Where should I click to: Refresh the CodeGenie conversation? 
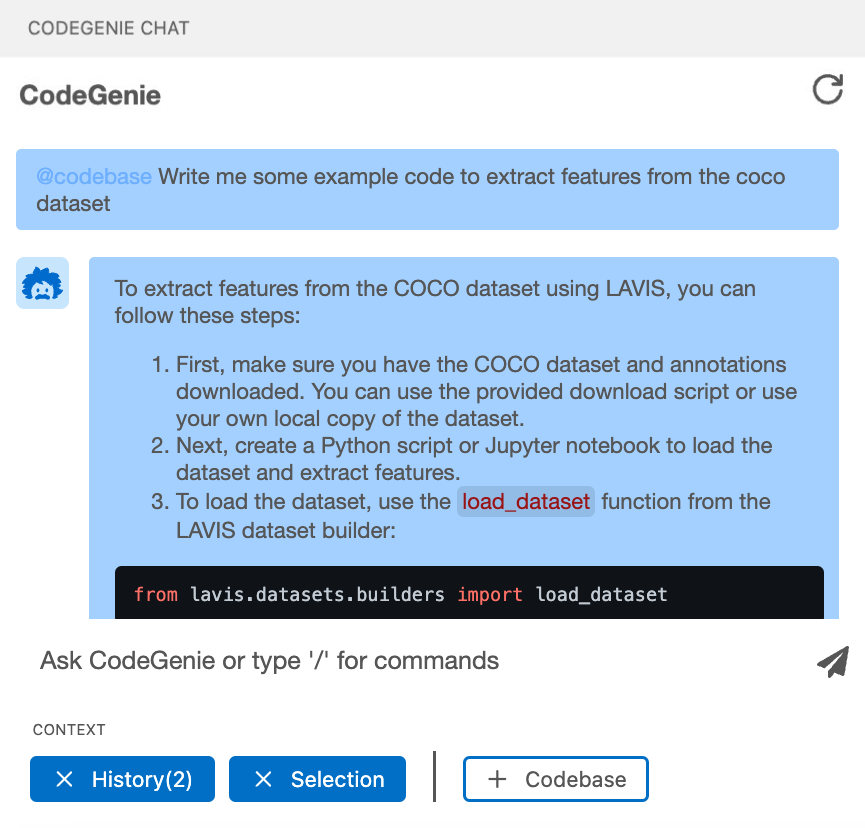tap(826, 91)
